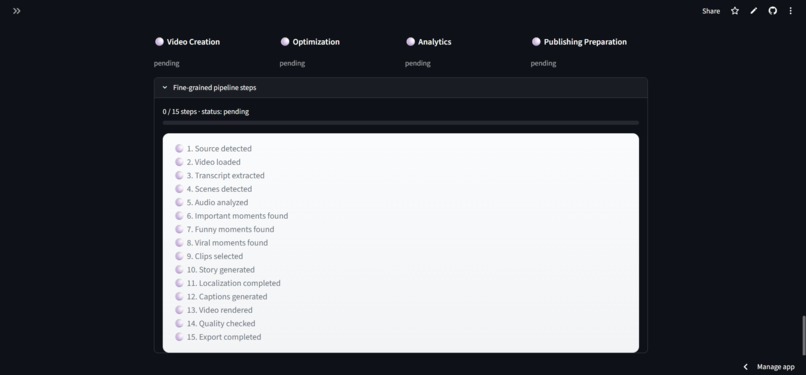Click the Video Creation stage heading
Viewport: 806px width, 375px height.
[193, 42]
